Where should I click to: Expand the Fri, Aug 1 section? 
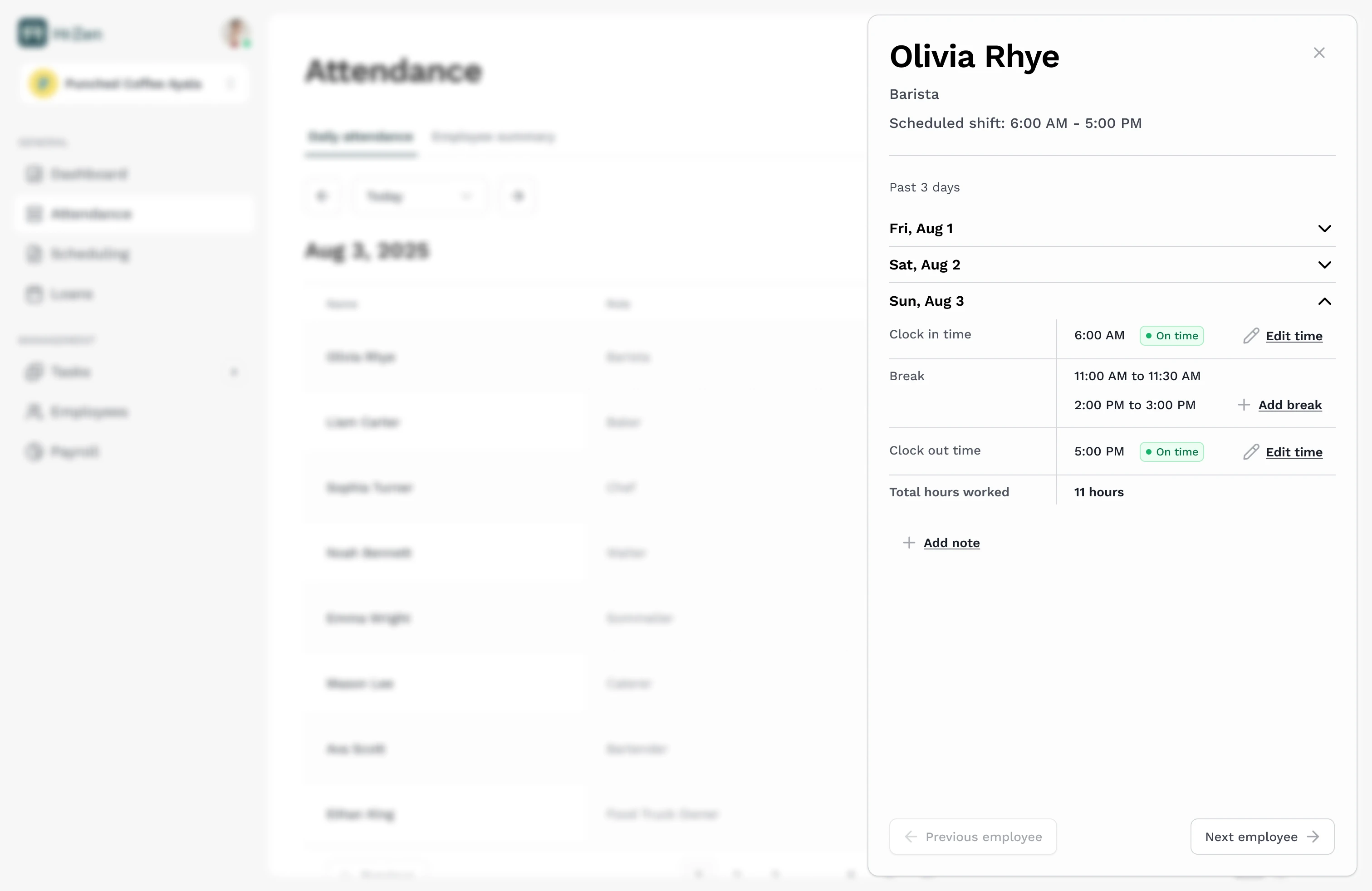[x=1324, y=229]
